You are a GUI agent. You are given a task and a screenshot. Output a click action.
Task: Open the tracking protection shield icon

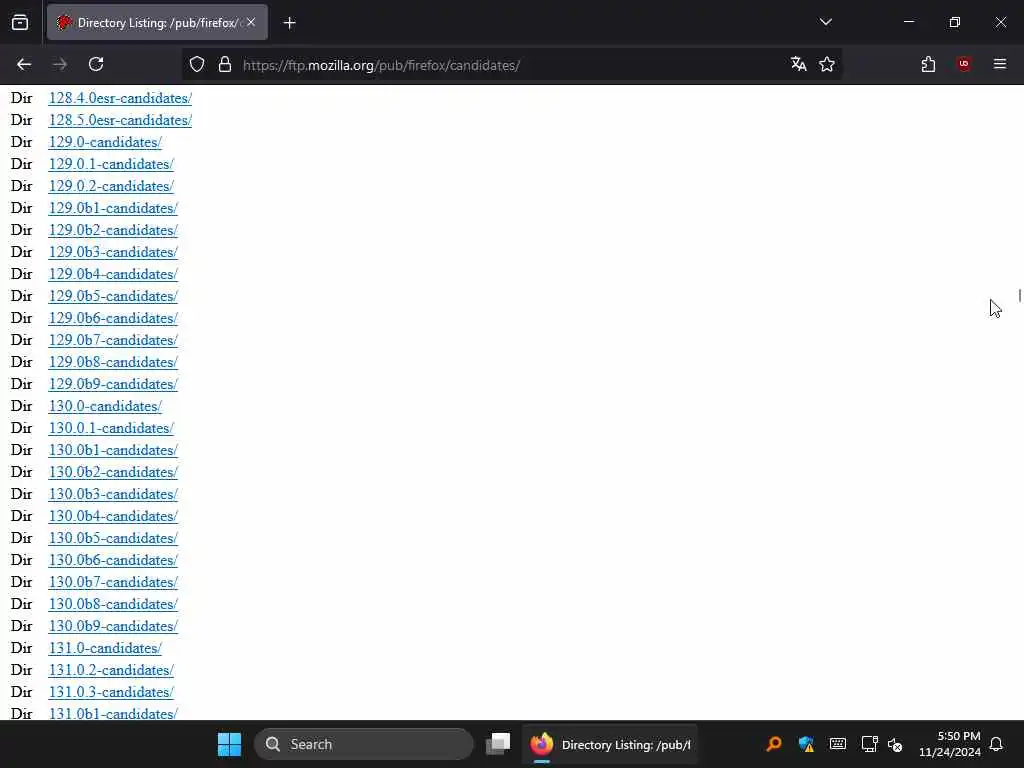pos(197,65)
